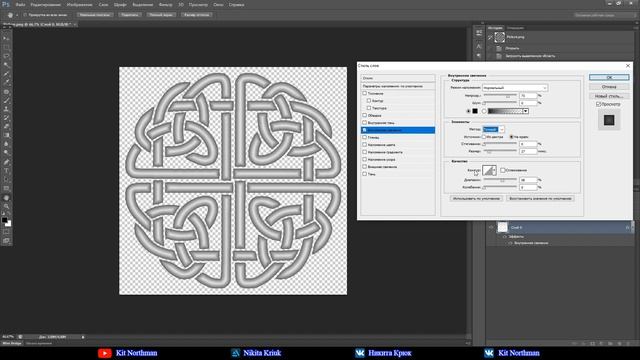This screenshot has height=360, width=640.
Task: Enable the Внутренняя тень checkbox
Action: click(364, 123)
